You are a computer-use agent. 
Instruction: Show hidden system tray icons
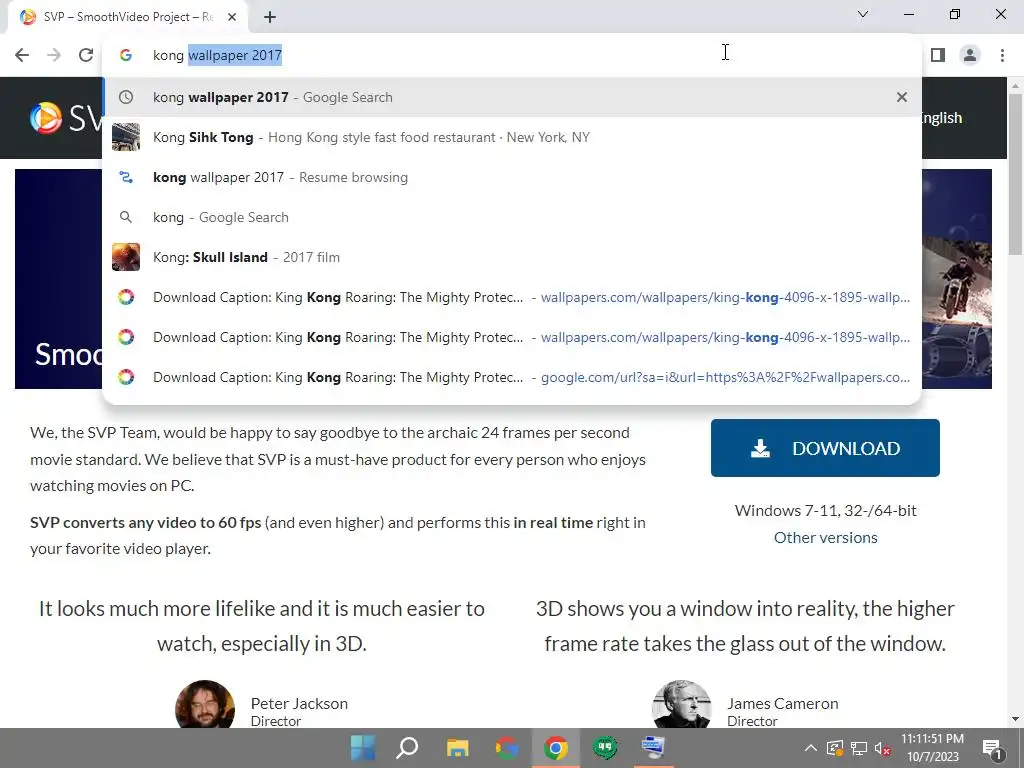click(810, 748)
